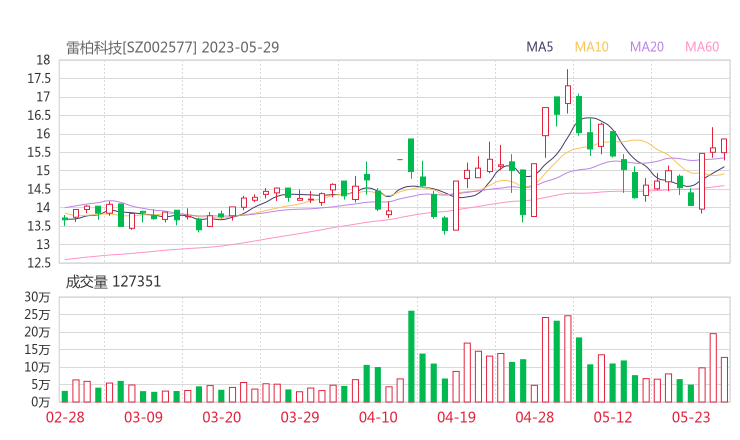Click the 05-12 date axis label

[x=613, y=417]
